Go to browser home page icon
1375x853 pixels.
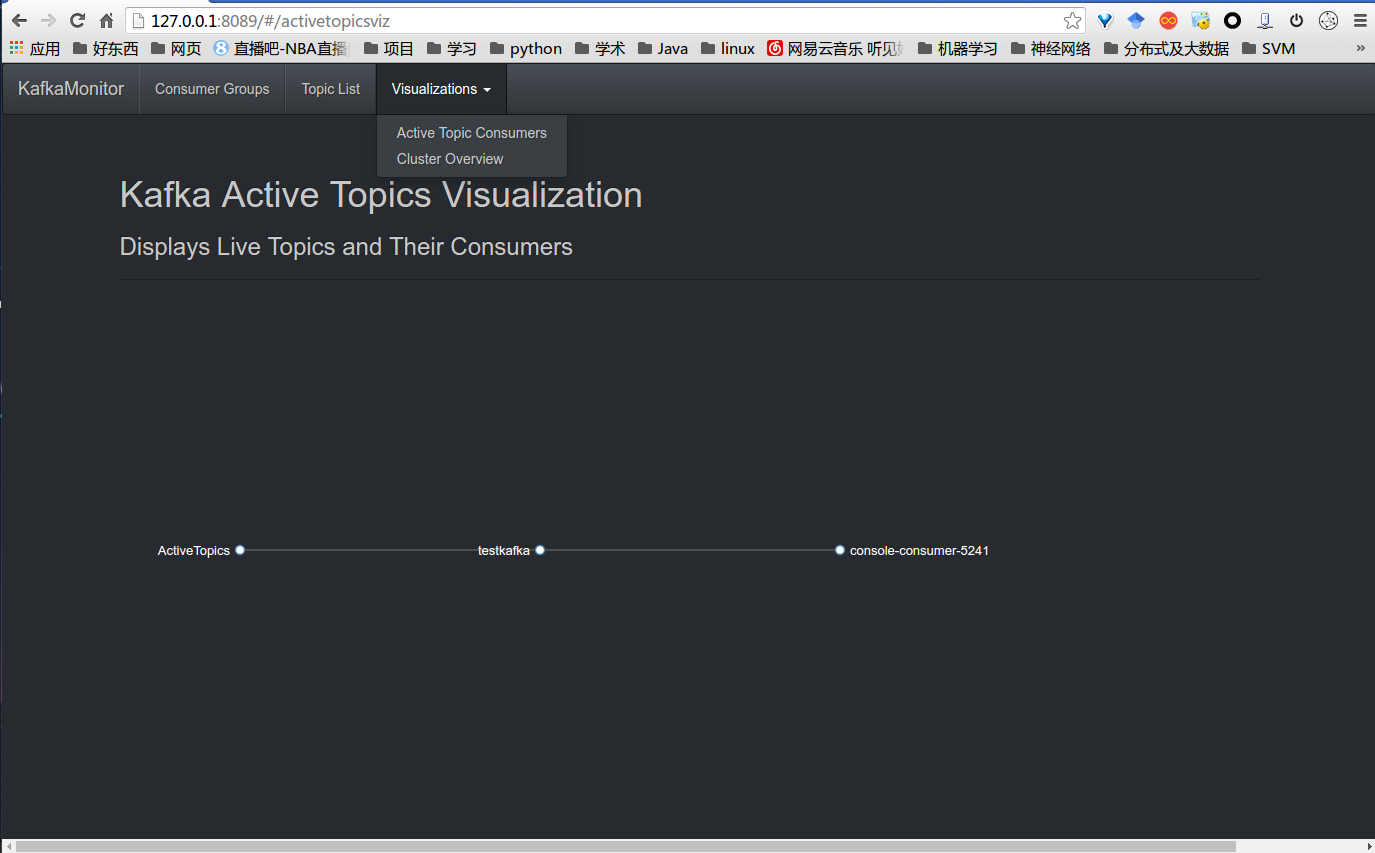106,20
